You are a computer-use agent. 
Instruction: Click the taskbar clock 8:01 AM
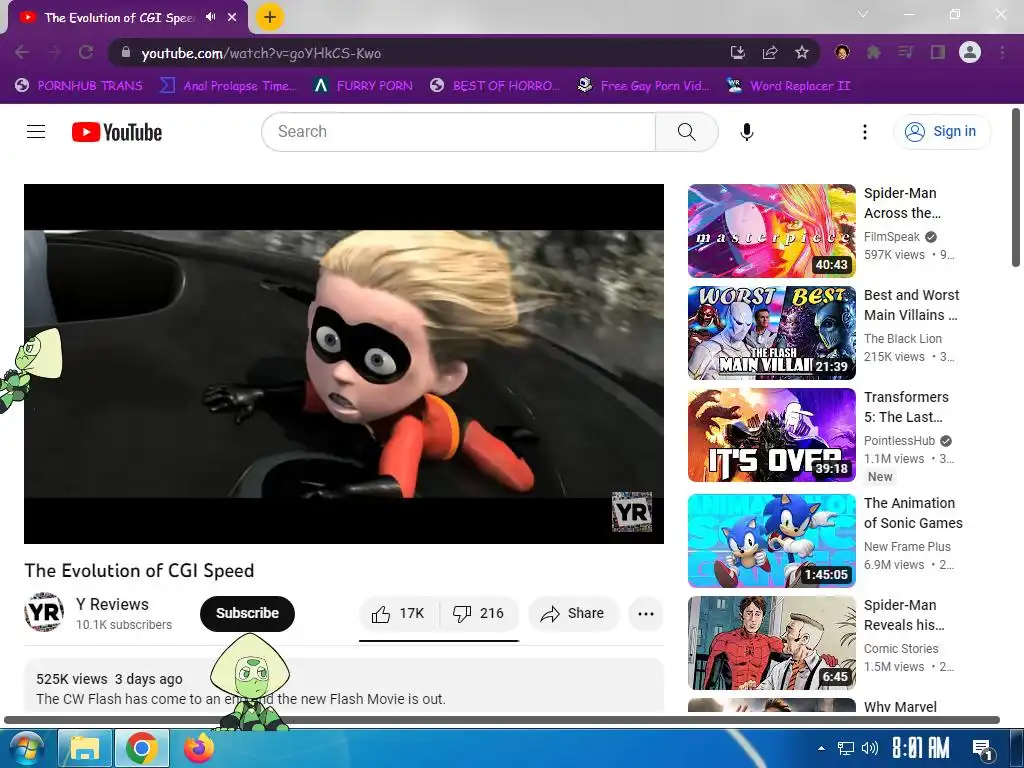[x=920, y=748]
